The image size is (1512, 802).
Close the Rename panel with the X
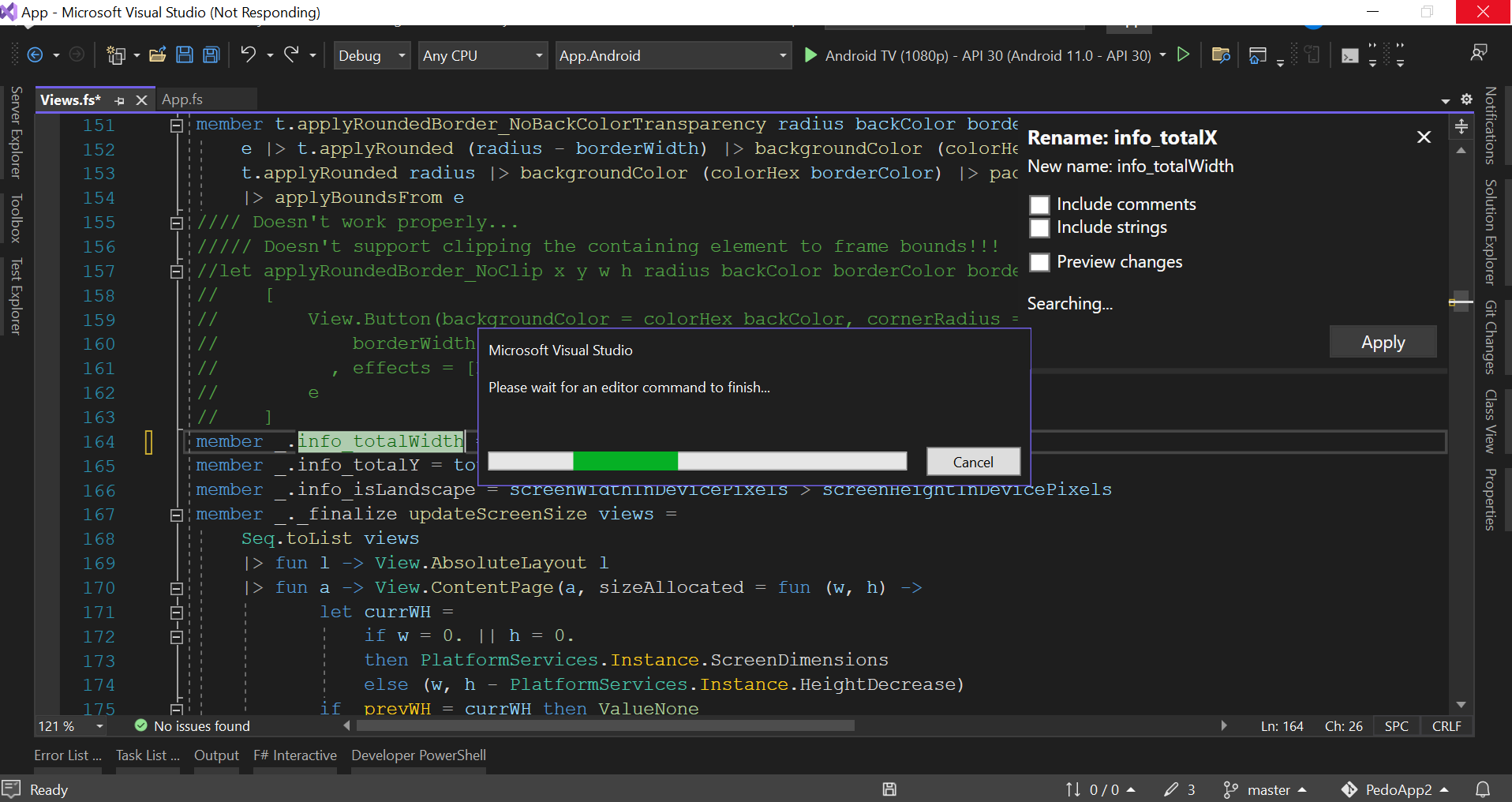pyautogui.click(x=1424, y=137)
